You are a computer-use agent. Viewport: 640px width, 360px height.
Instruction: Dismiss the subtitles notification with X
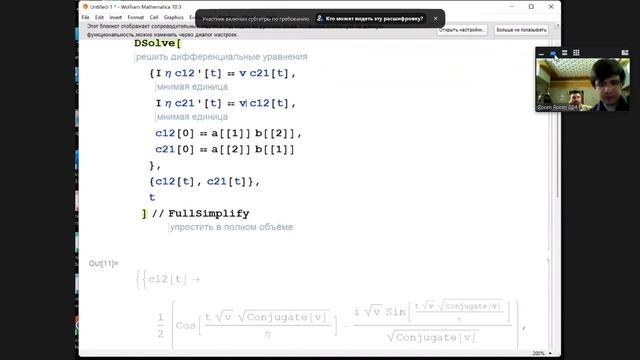click(x=436, y=19)
